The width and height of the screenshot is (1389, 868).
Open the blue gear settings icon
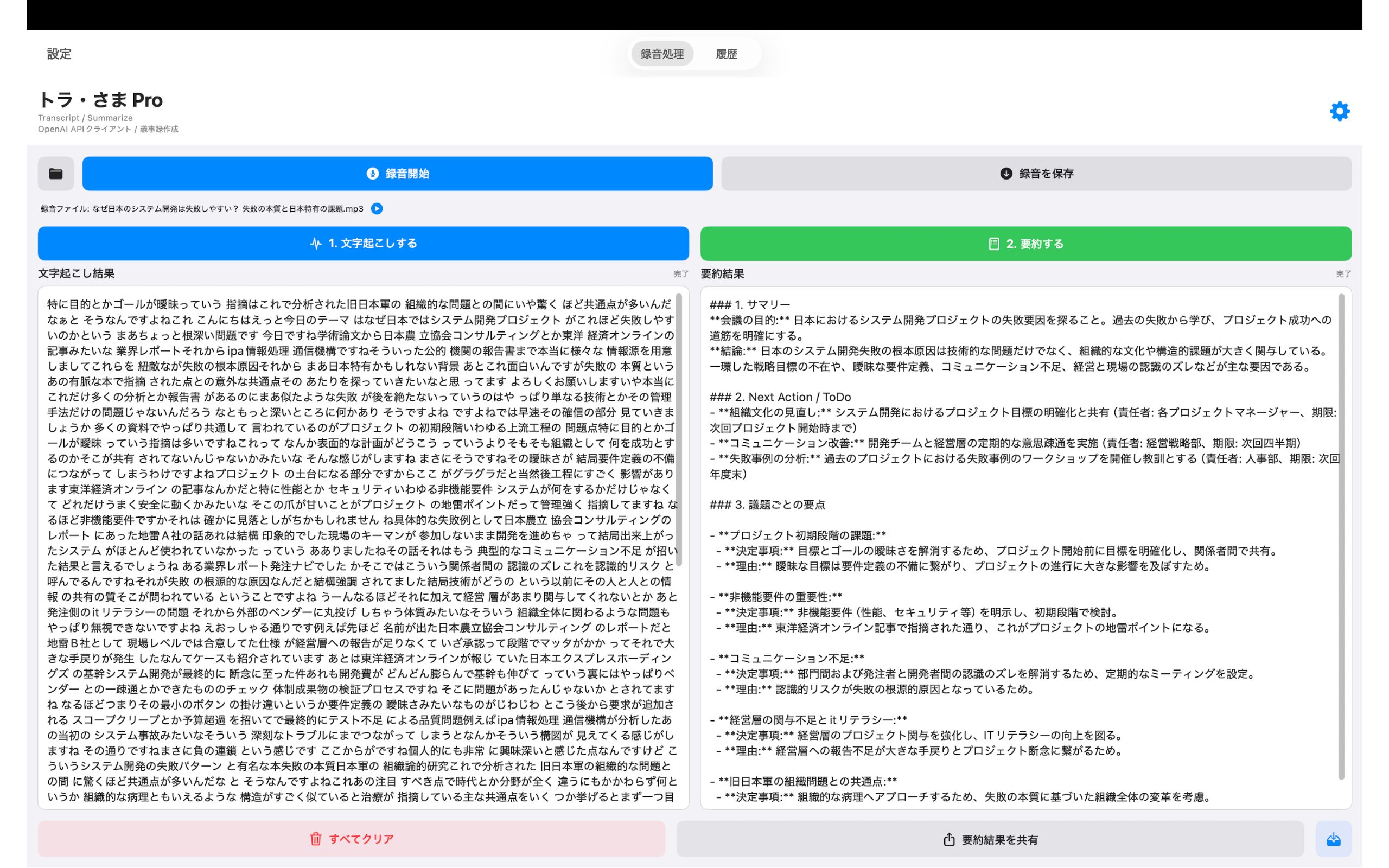point(1339,111)
